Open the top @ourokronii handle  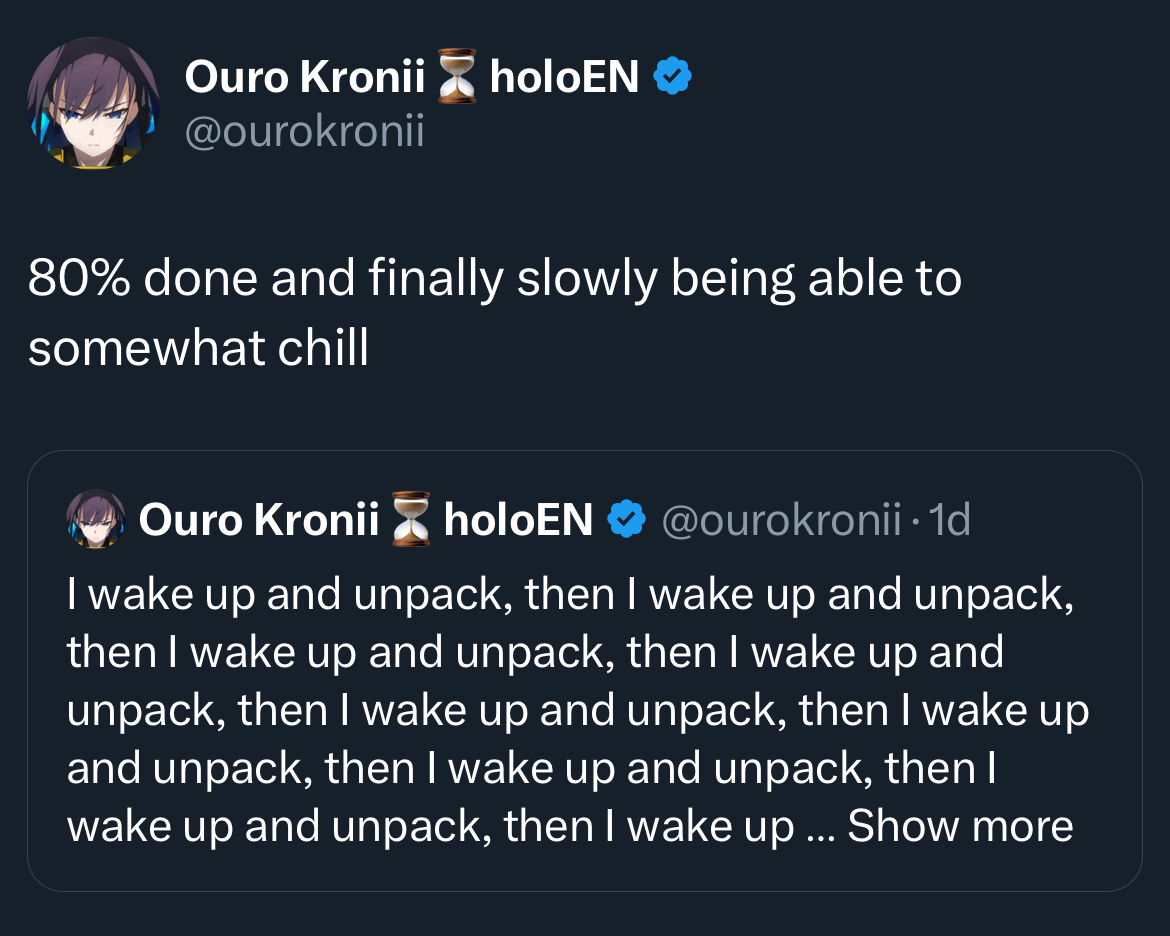(x=304, y=131)
